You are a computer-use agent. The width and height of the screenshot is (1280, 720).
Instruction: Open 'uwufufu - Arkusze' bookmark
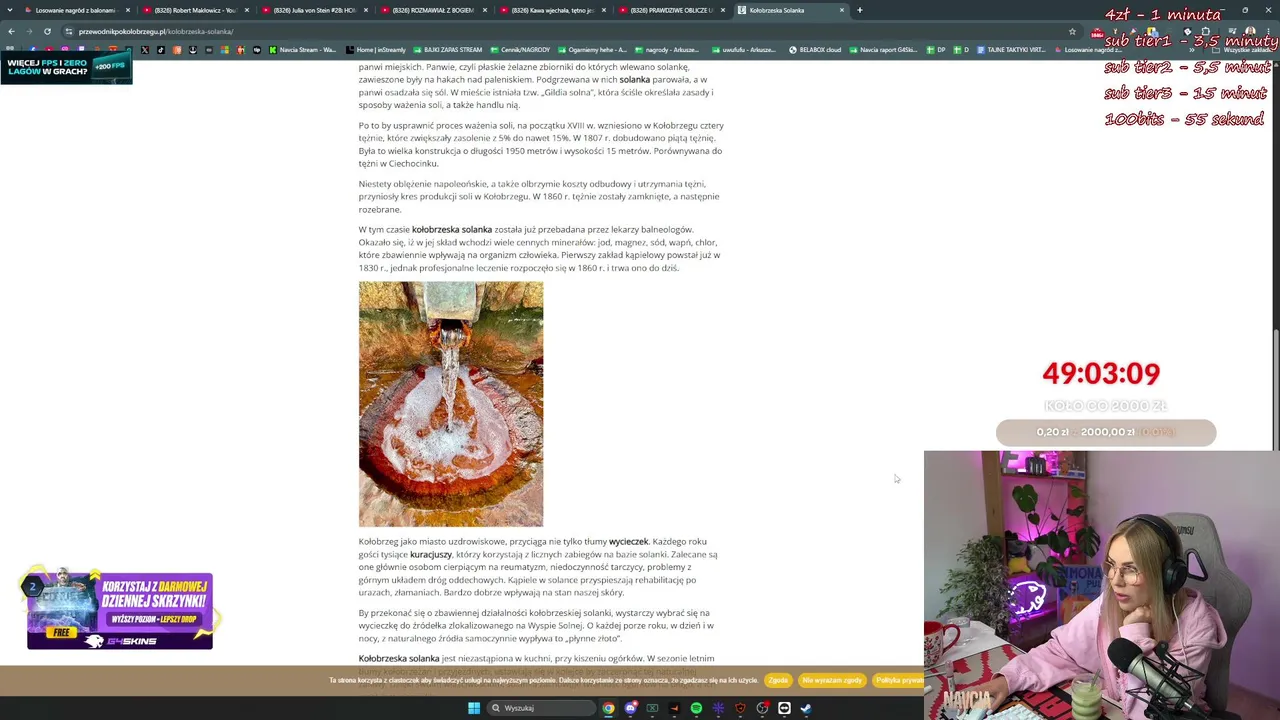(742, 49)
